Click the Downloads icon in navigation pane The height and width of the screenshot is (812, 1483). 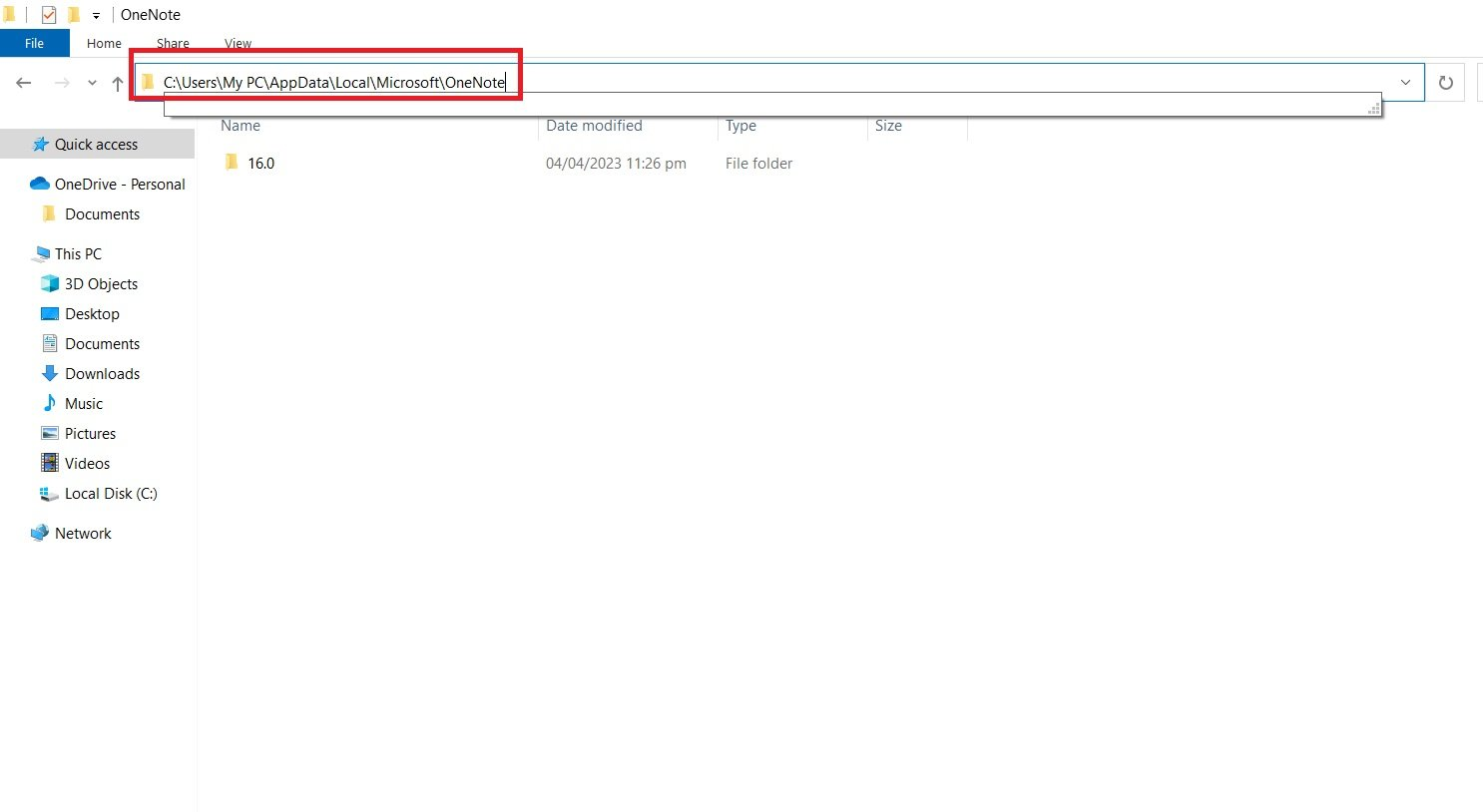(x=49, y=373)
